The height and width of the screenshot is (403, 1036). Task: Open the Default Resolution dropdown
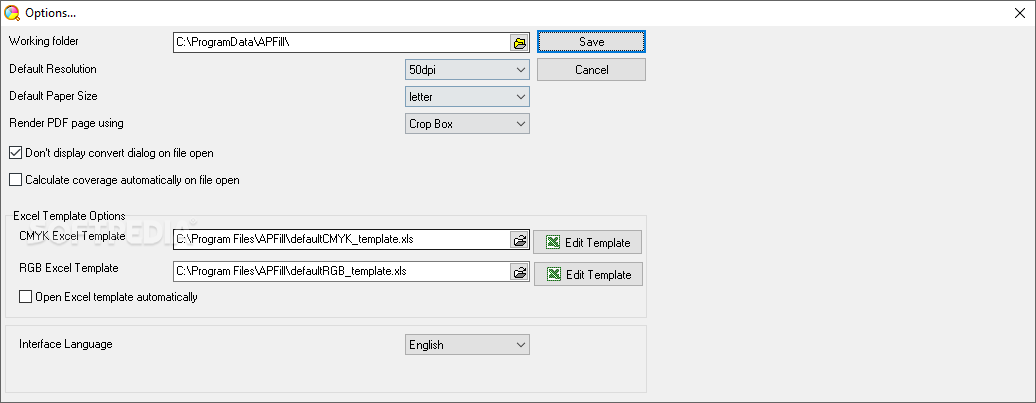click(x=467, y=69)
